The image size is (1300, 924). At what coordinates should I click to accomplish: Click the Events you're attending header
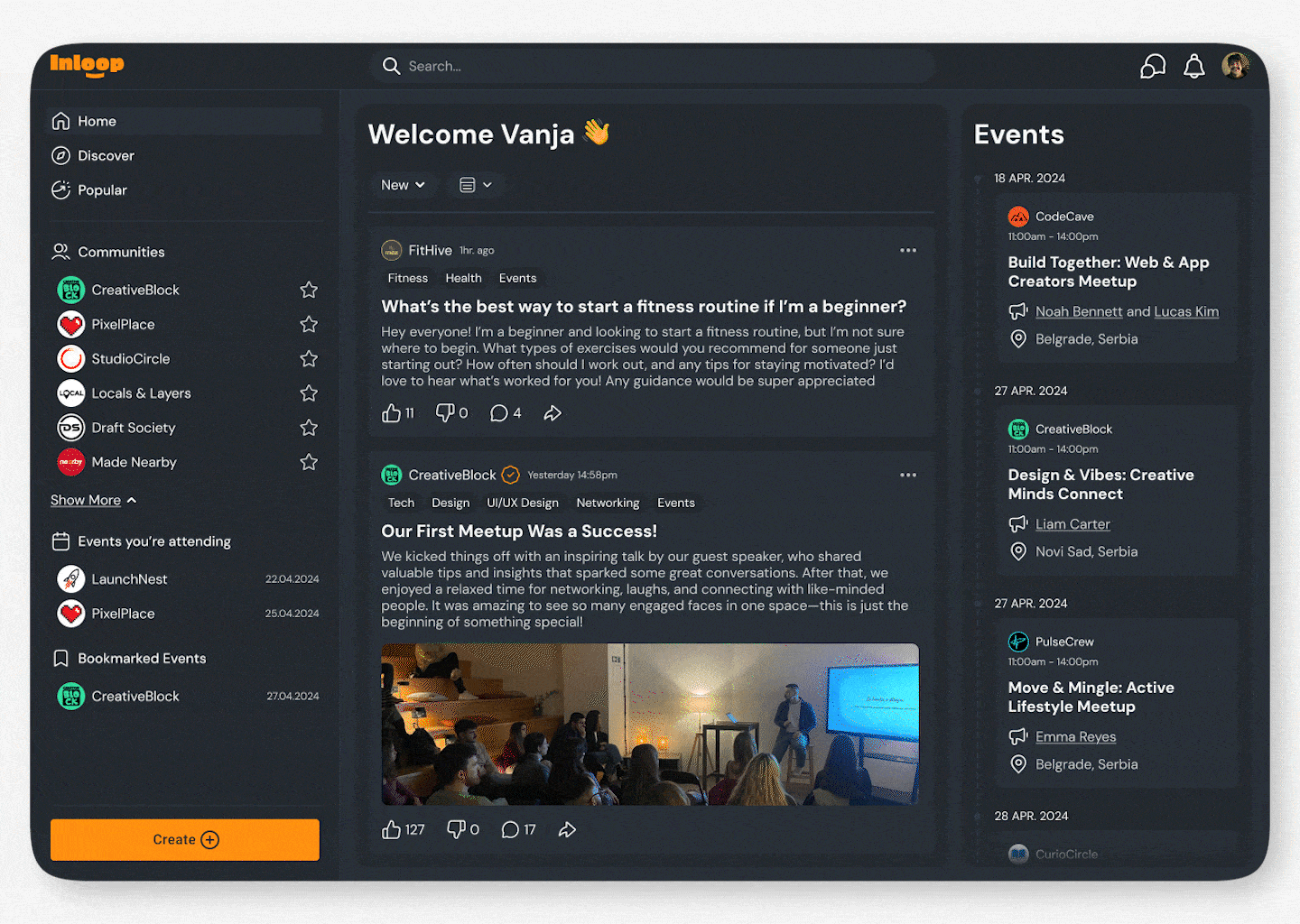pyautogui.click(x=141, y=541)
